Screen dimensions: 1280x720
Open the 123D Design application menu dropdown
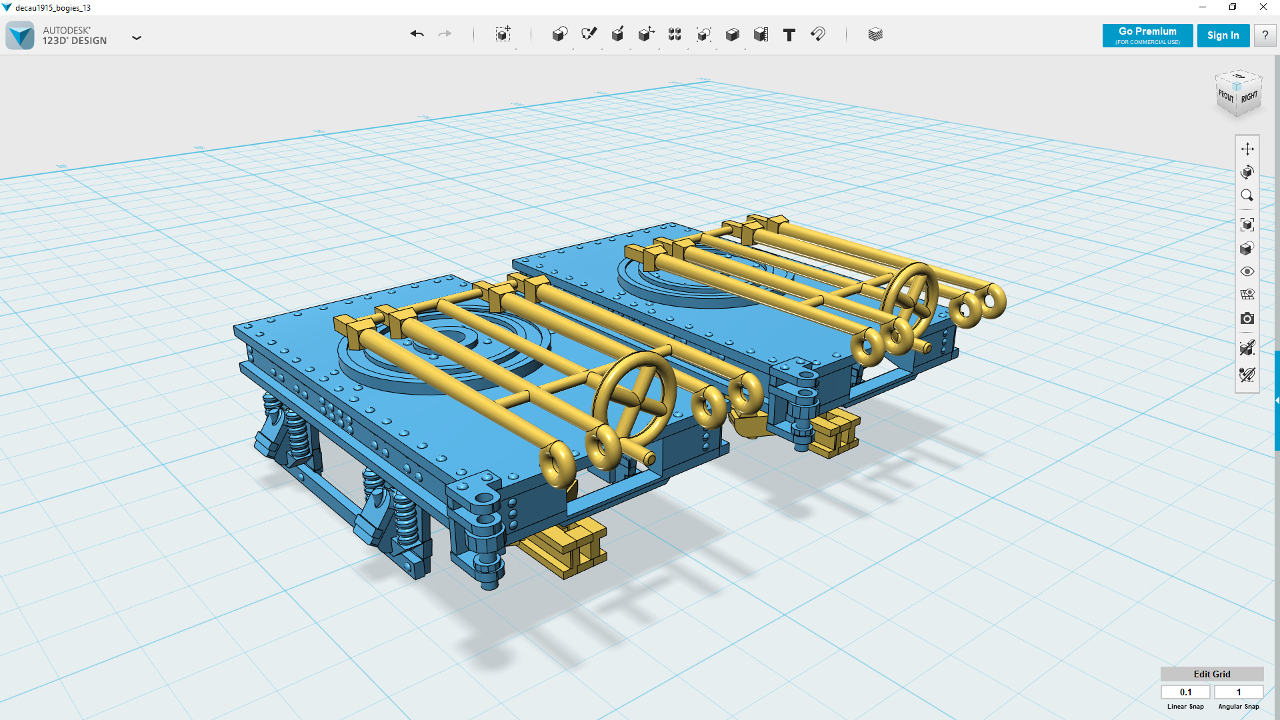point(137,38)
